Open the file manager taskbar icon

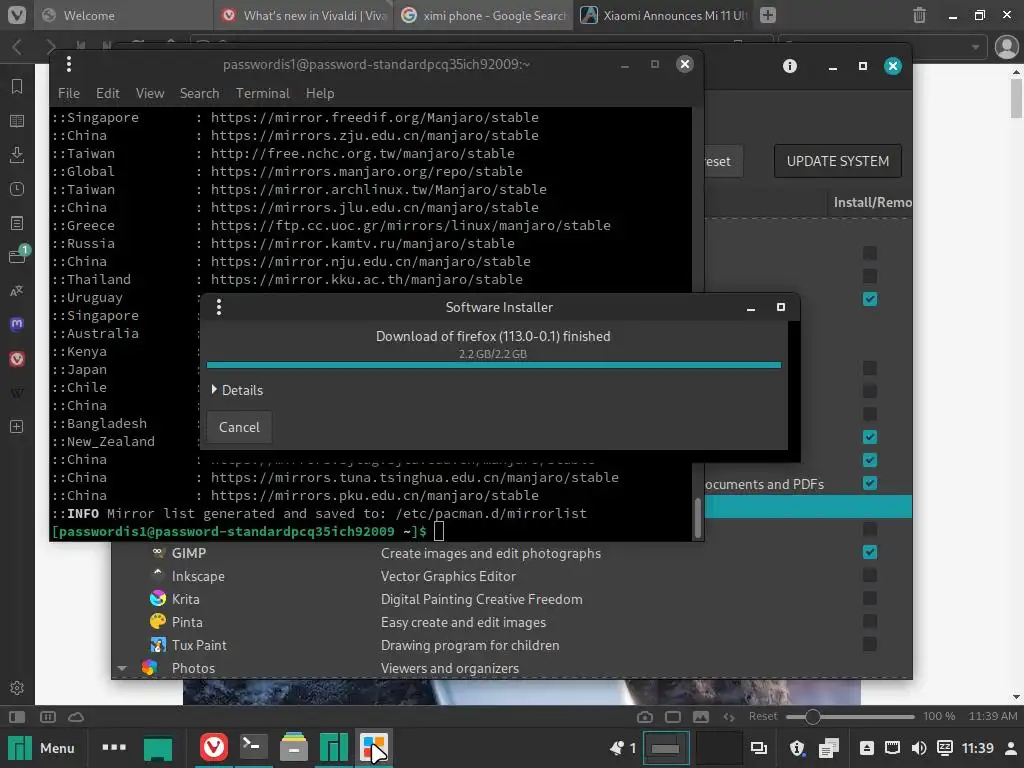(294, 747)
